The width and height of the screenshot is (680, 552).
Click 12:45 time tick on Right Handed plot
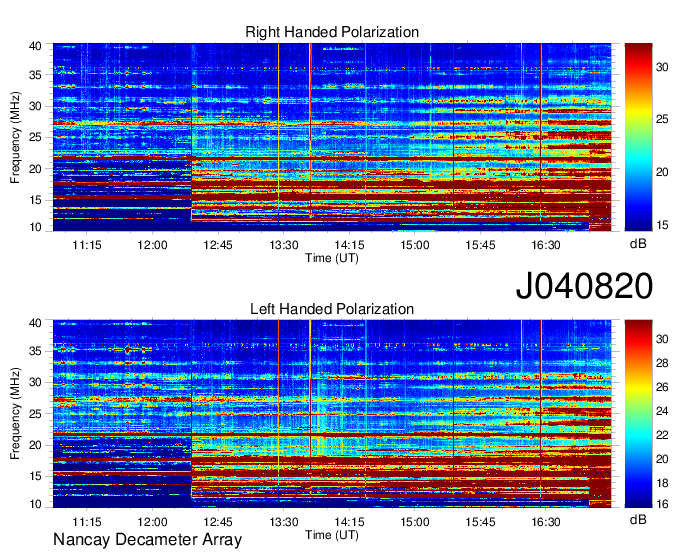click(x=218, y=245)
